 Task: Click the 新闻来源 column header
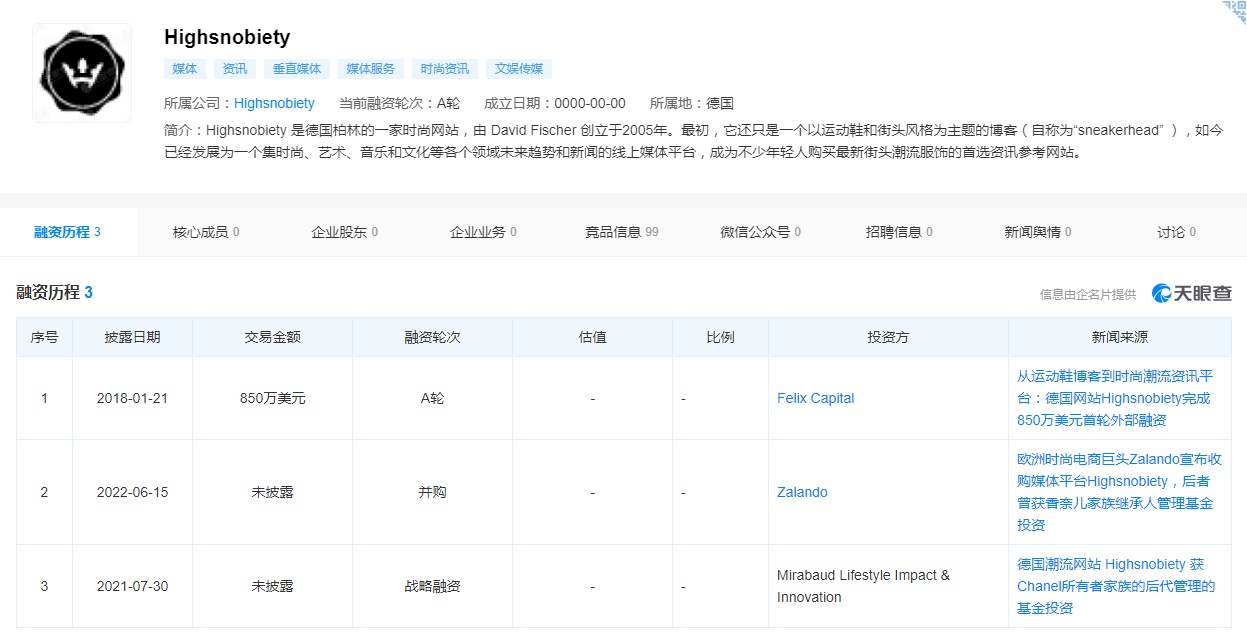point(1120,337)
